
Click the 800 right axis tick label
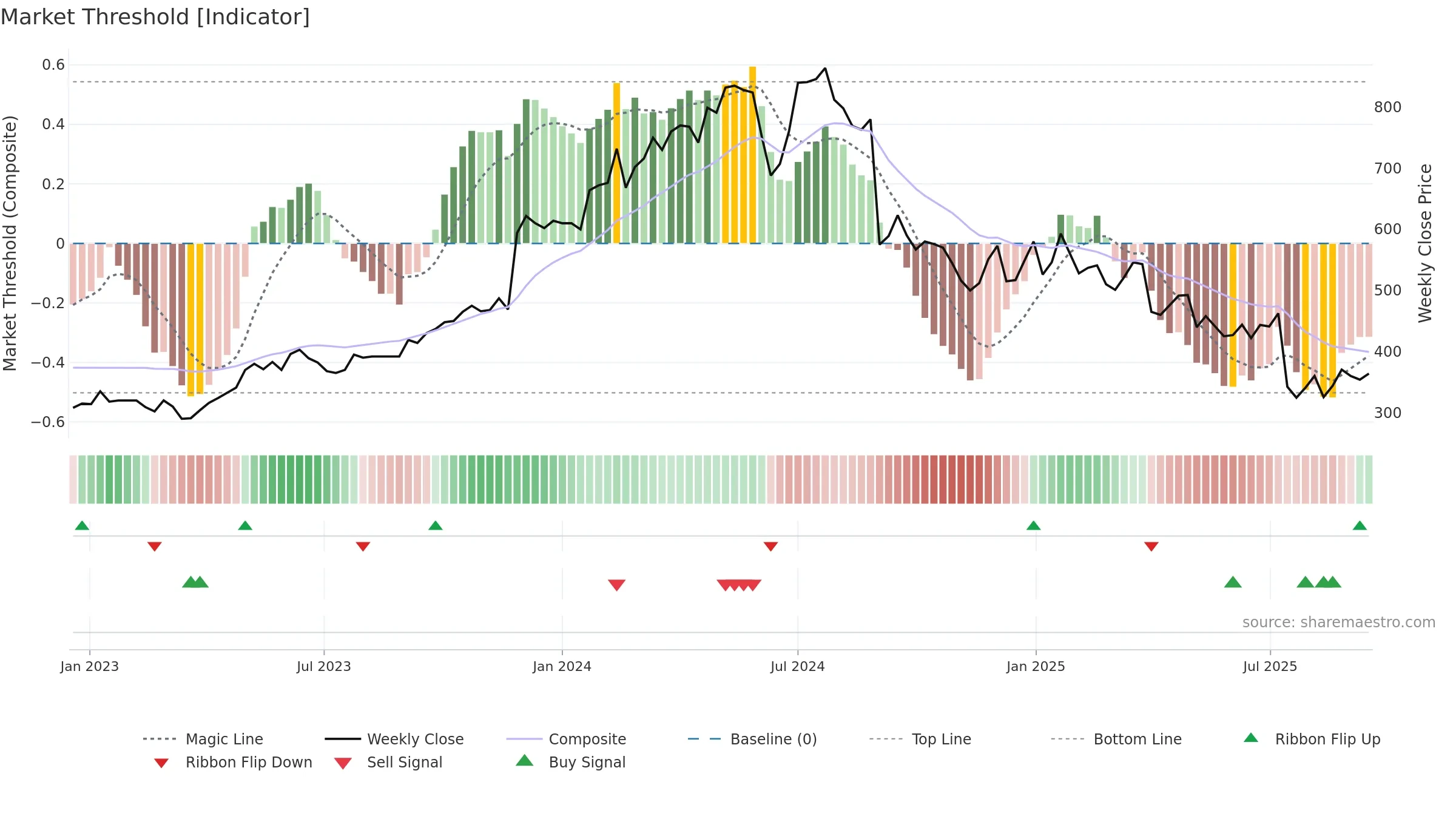coord(1388,107)
